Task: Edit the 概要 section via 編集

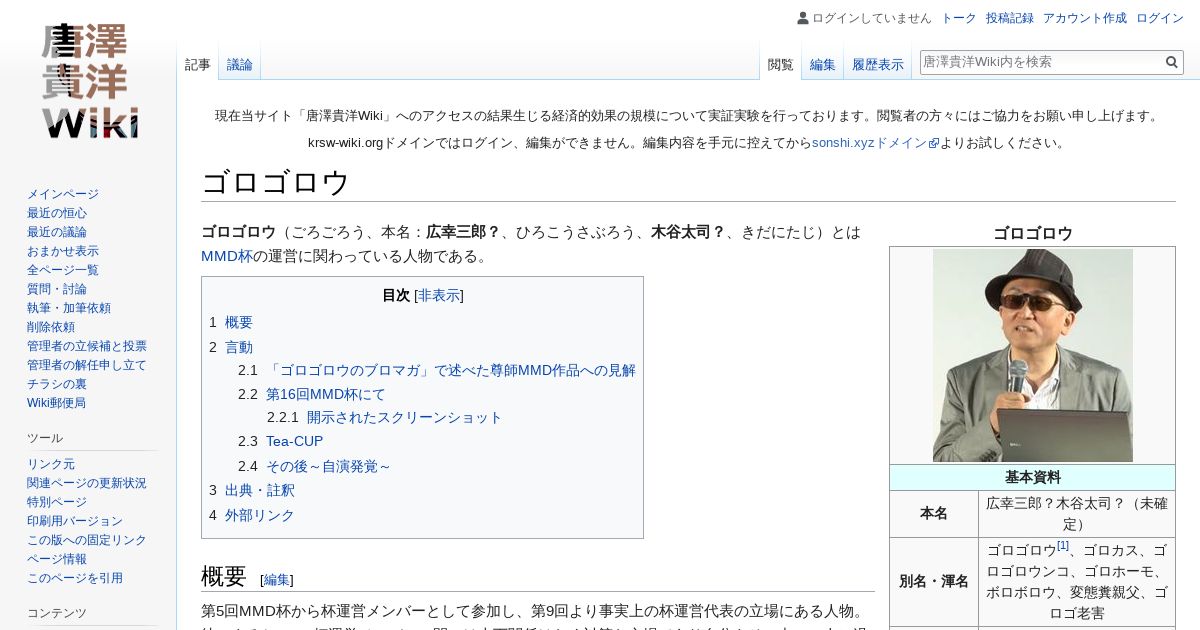Action: 277,580
